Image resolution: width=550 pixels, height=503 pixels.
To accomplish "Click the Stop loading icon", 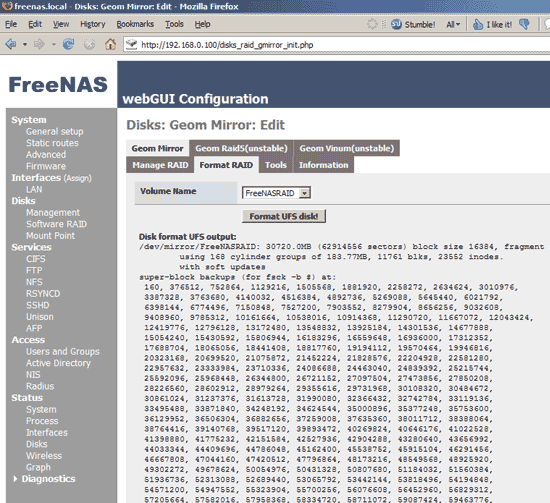I will pyautogui.click(x=89, y=44).
